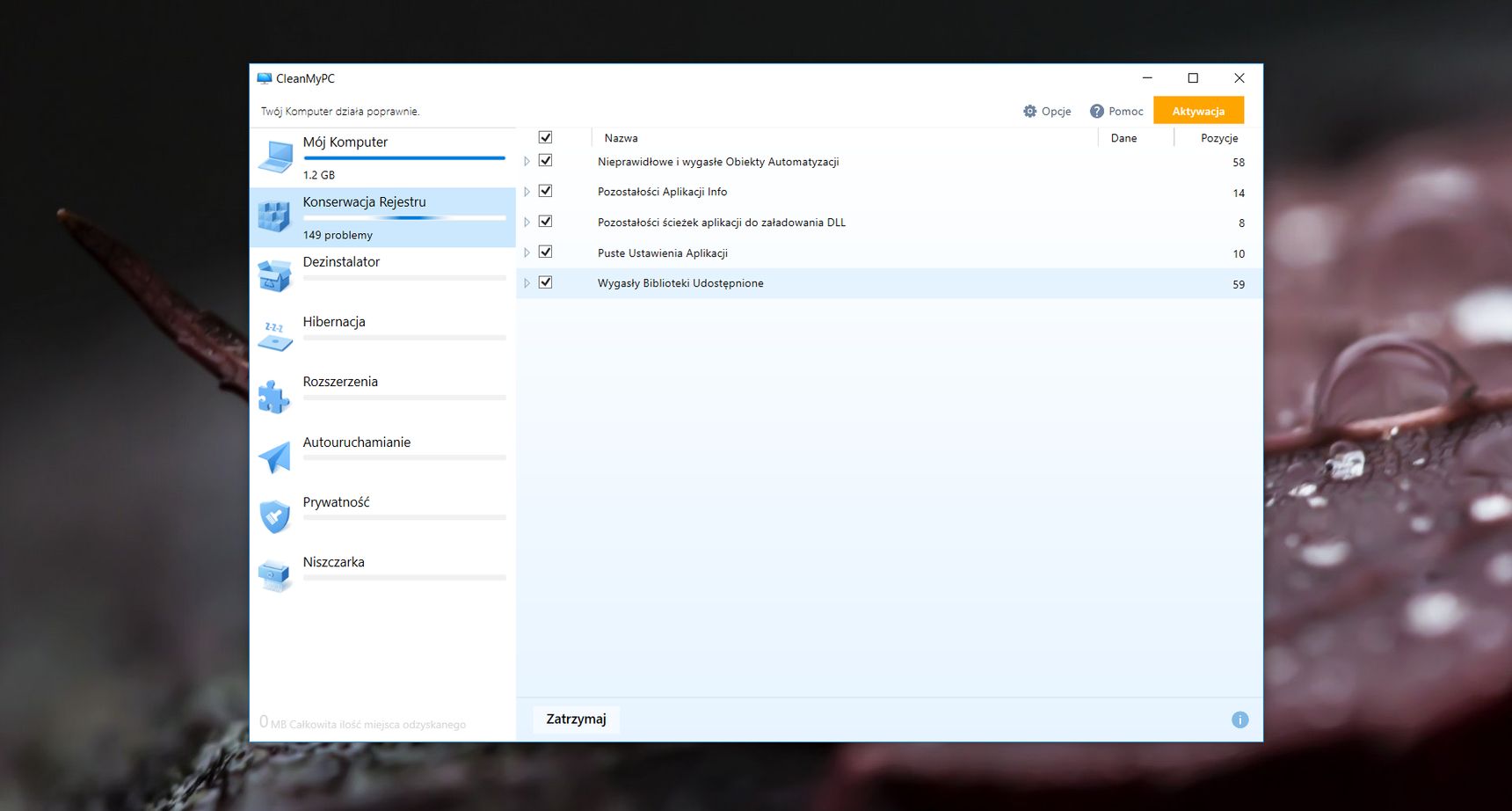Click Twój Komputer działa poprawnie status text
This screenshot has width=1512, height=811.
click(340, 112)
